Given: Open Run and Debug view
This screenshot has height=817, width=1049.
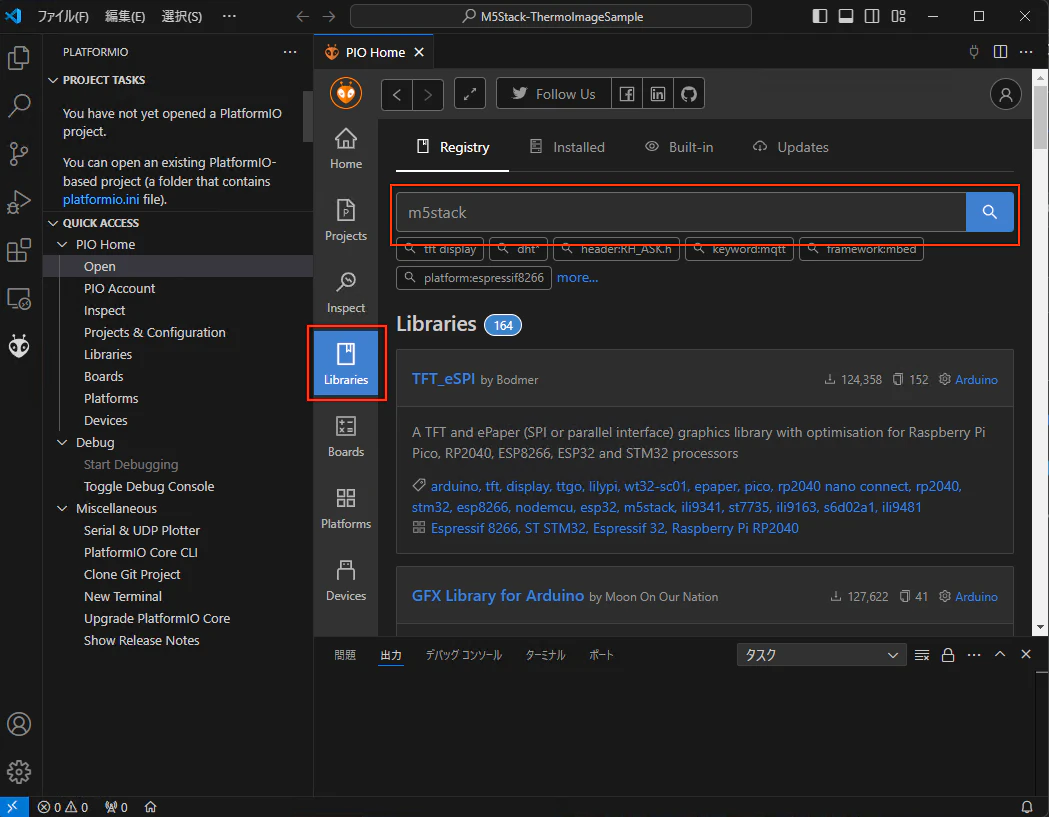Looking at the screenshot, I should 19,201.
